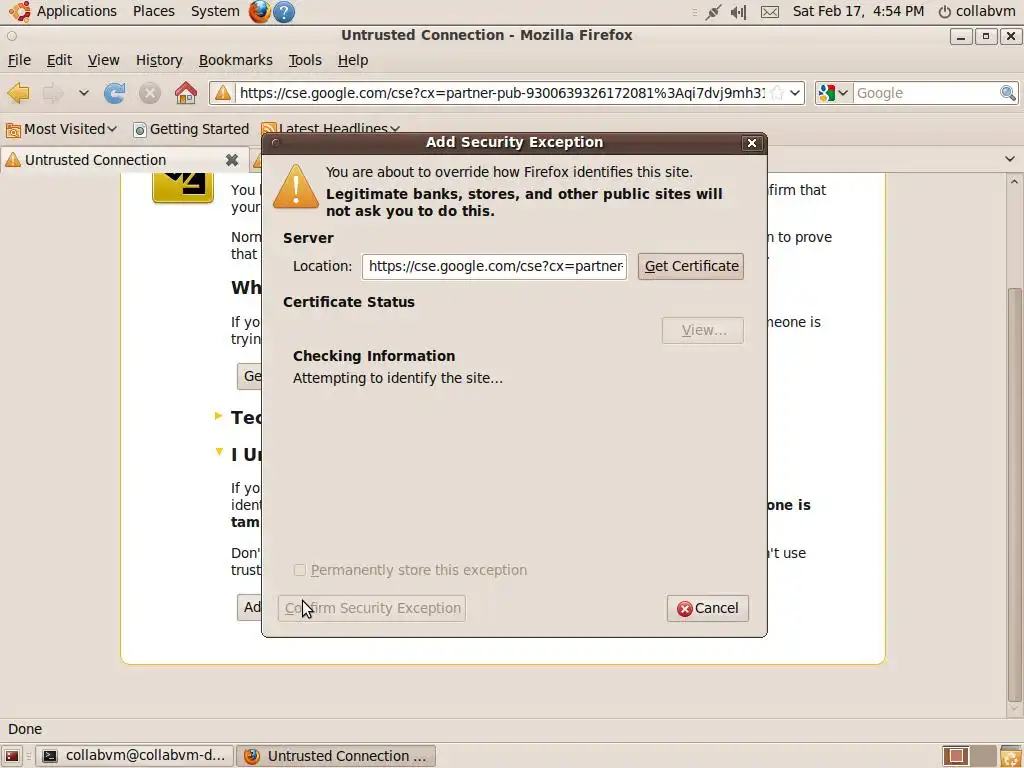1024x768 pixels.
Task: Open the File menu
Action: pyautogui.click(x=19, y=60)
